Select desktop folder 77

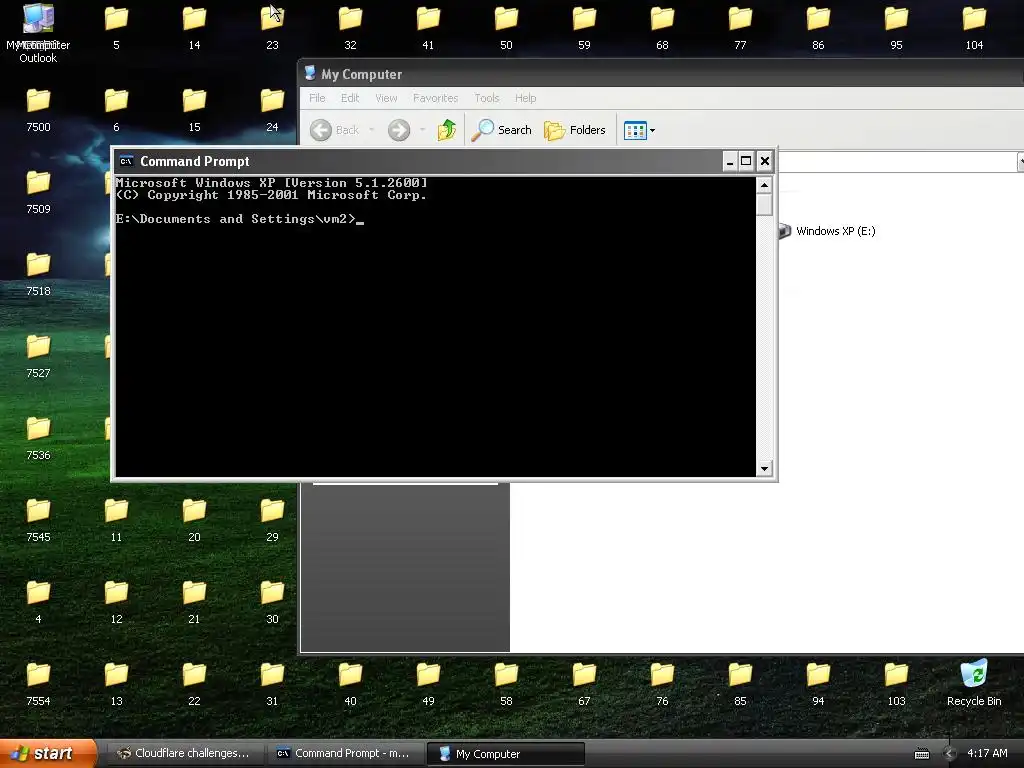pos(740,29)
